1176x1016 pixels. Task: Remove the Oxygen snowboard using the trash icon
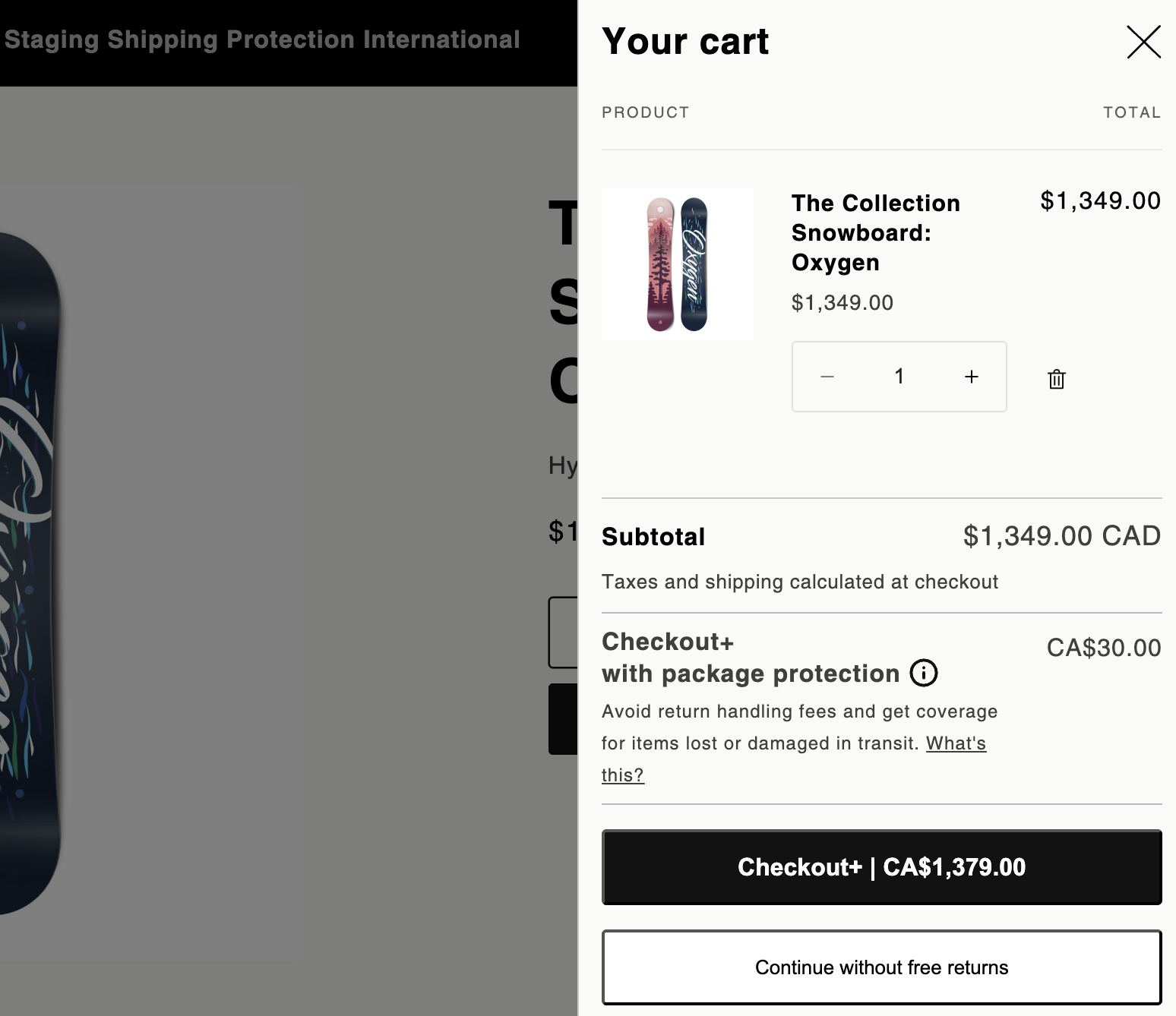1056,378
